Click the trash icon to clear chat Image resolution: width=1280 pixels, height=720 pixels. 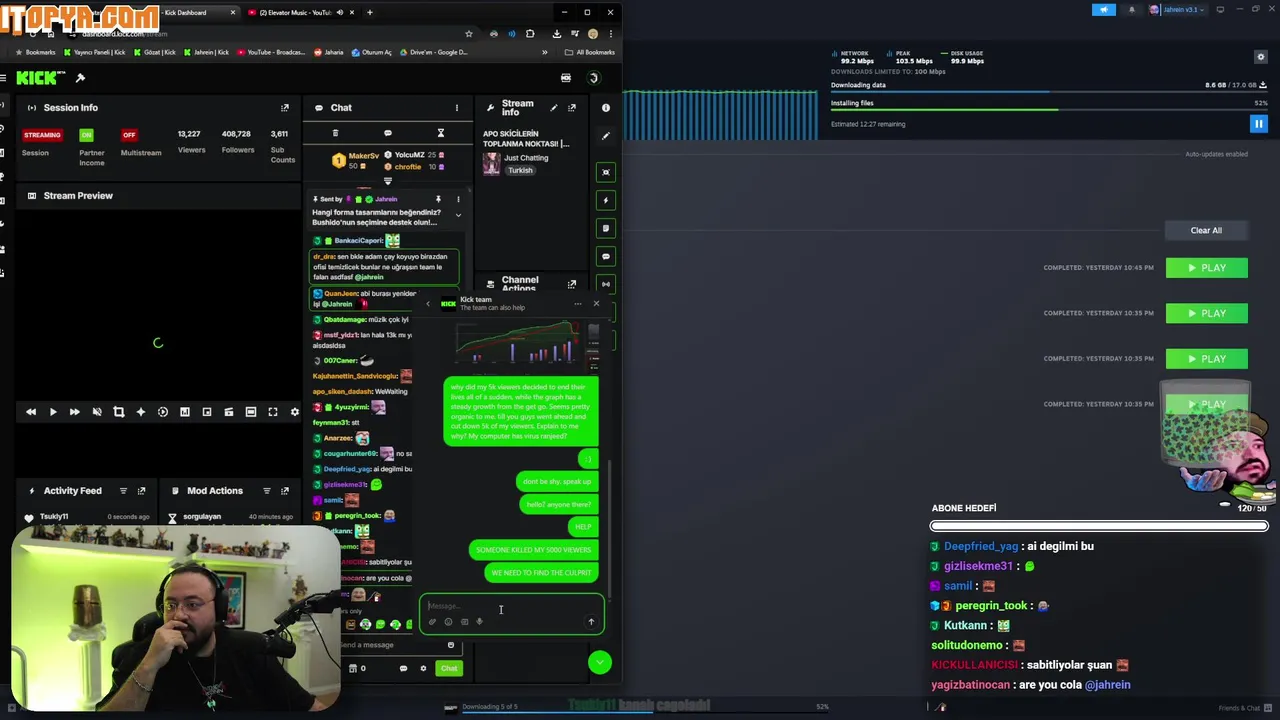(335, 133)
